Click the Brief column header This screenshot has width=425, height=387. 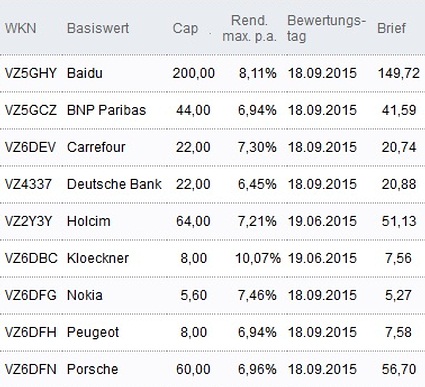[391, 28]
